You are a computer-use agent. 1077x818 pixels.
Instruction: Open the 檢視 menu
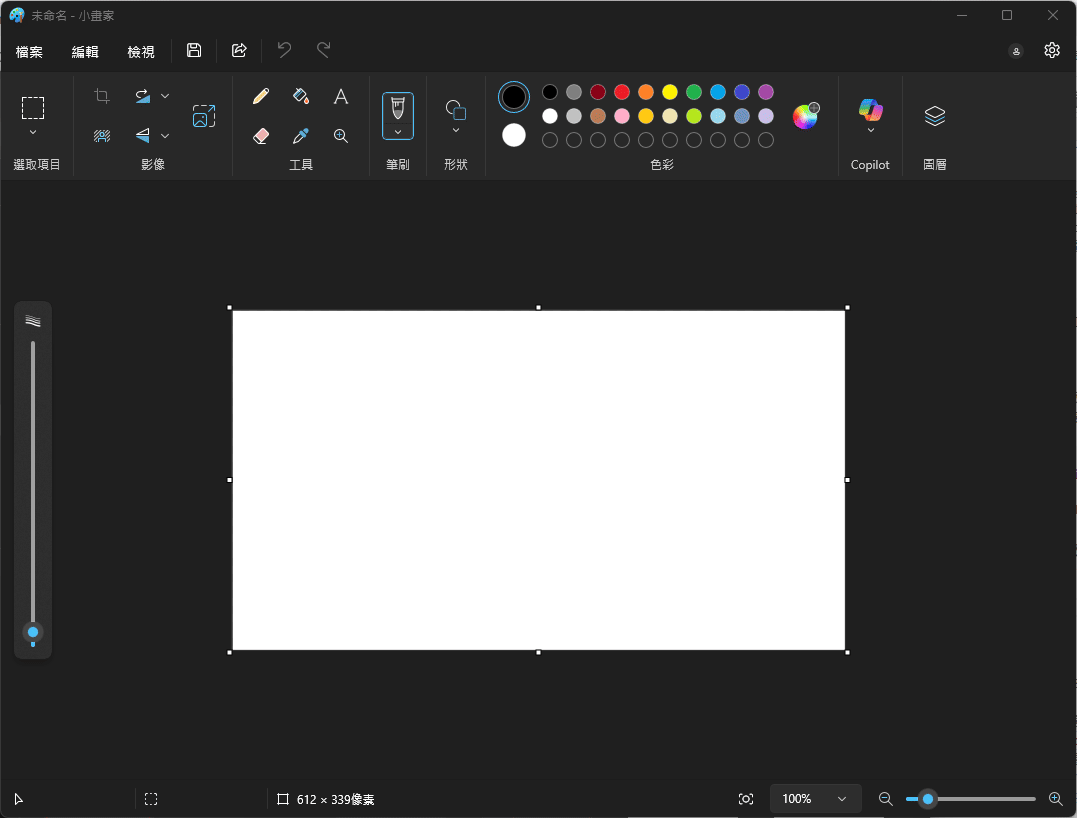coord(141,51)
